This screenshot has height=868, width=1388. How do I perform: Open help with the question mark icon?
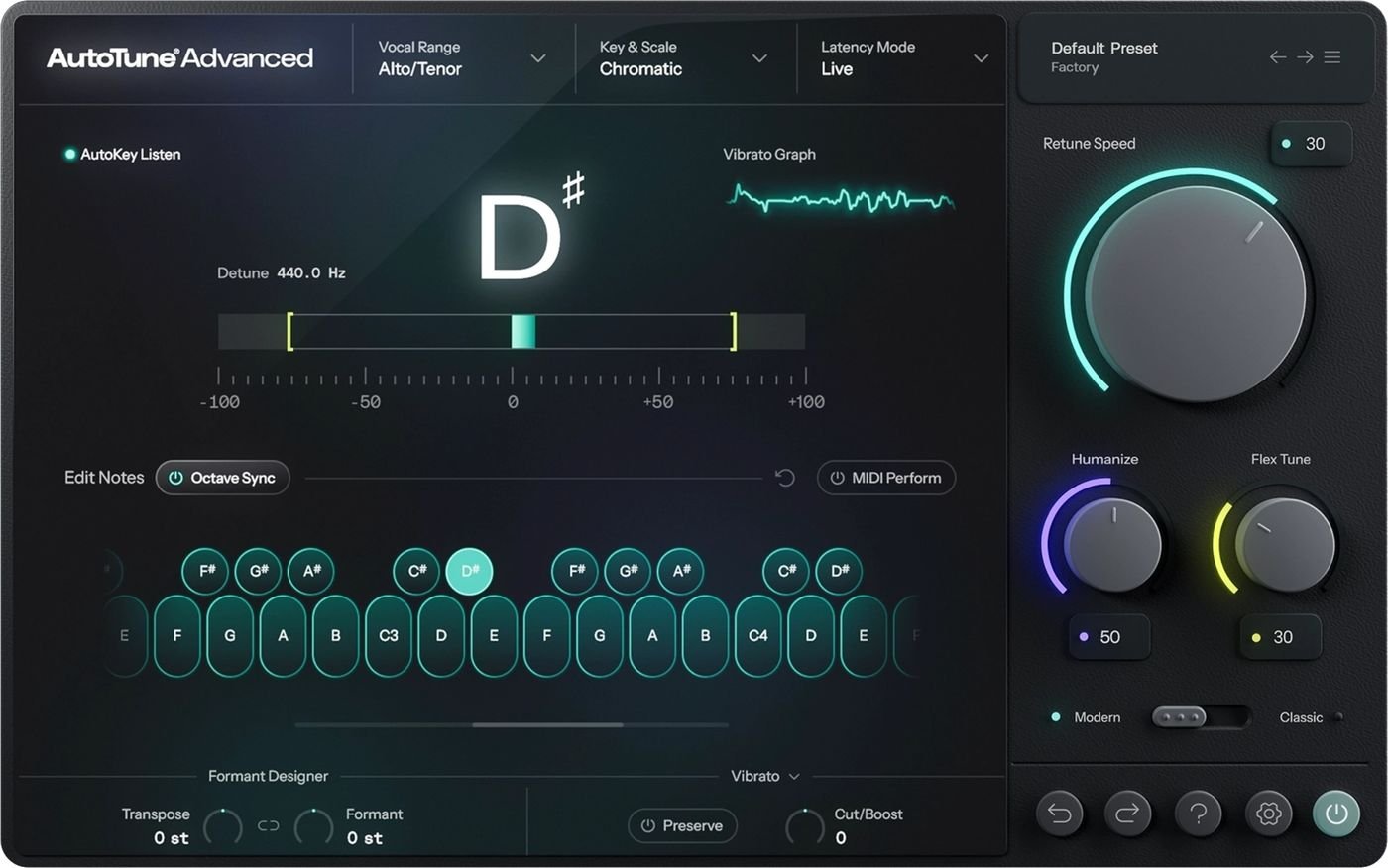click(1198, 814)
